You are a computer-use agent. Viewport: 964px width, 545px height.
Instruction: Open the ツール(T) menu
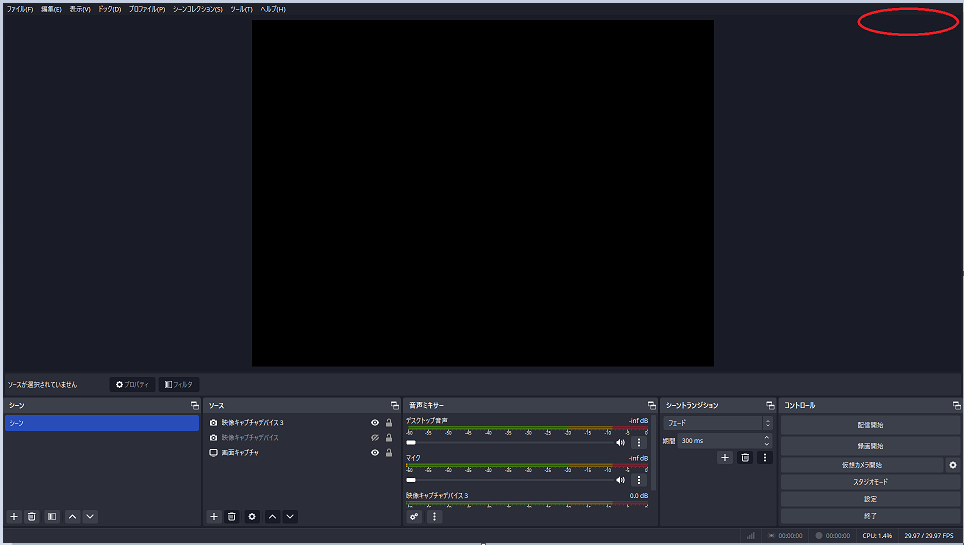[x=241, y=9]
